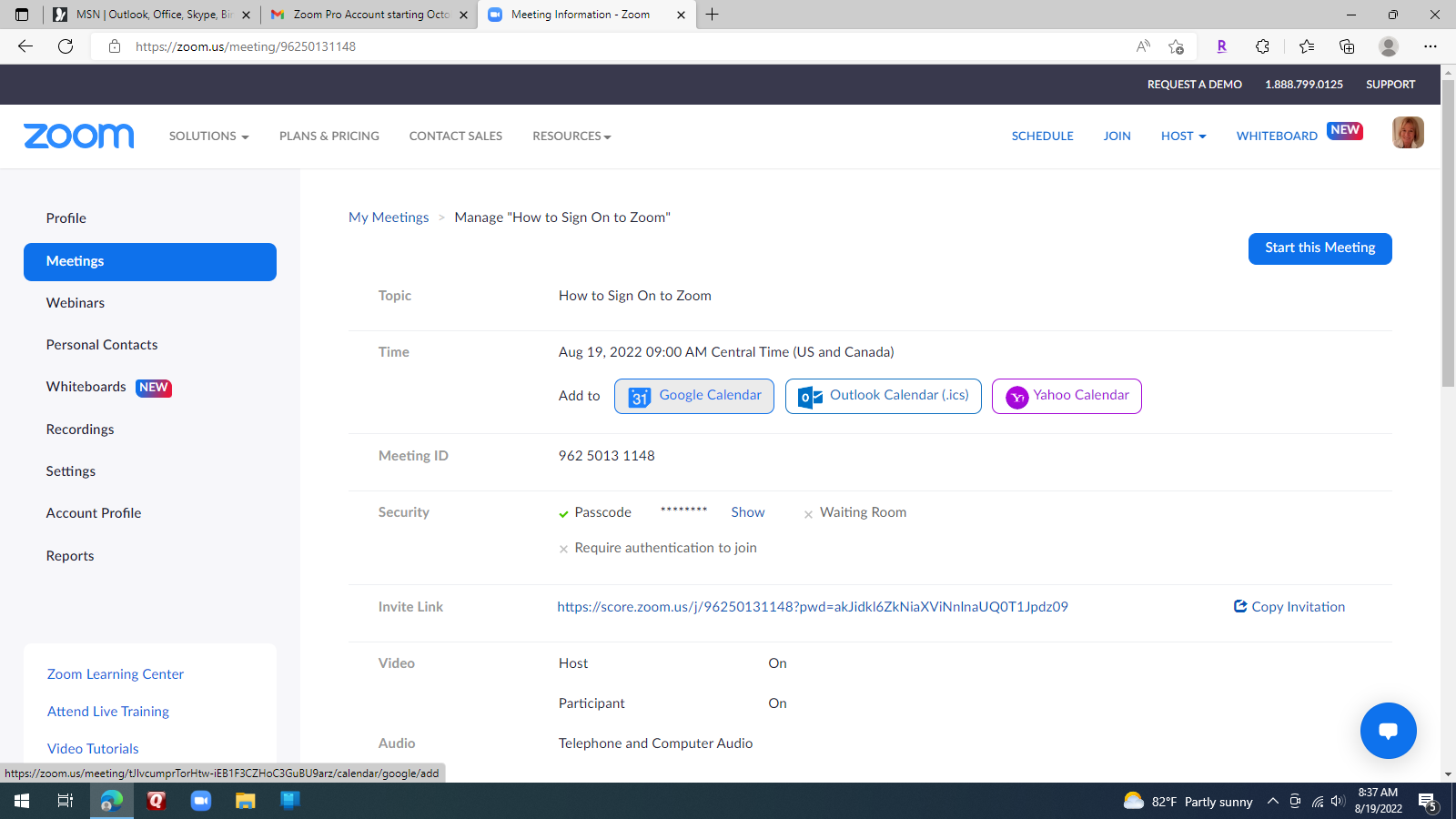Open the blue chat bubble help widget
This screenshot has width=1456, height=819.
[x=1389, y=731]
